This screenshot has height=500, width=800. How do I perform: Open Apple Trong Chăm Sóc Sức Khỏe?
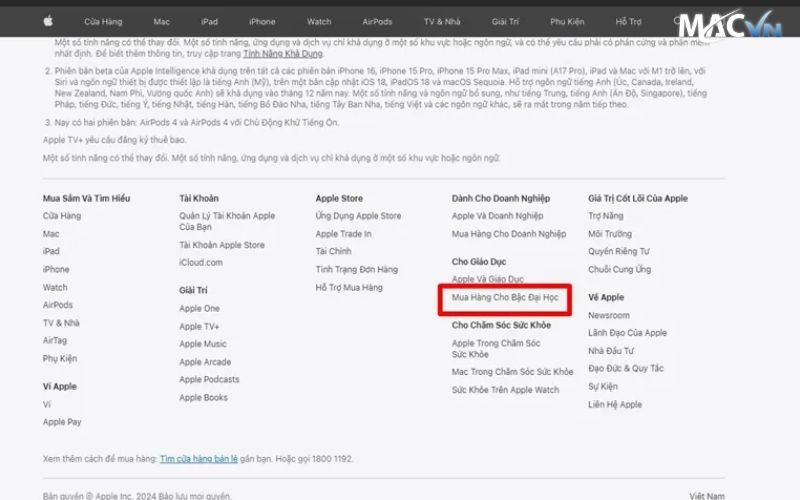pyautogui.click(x=496, y=348)
